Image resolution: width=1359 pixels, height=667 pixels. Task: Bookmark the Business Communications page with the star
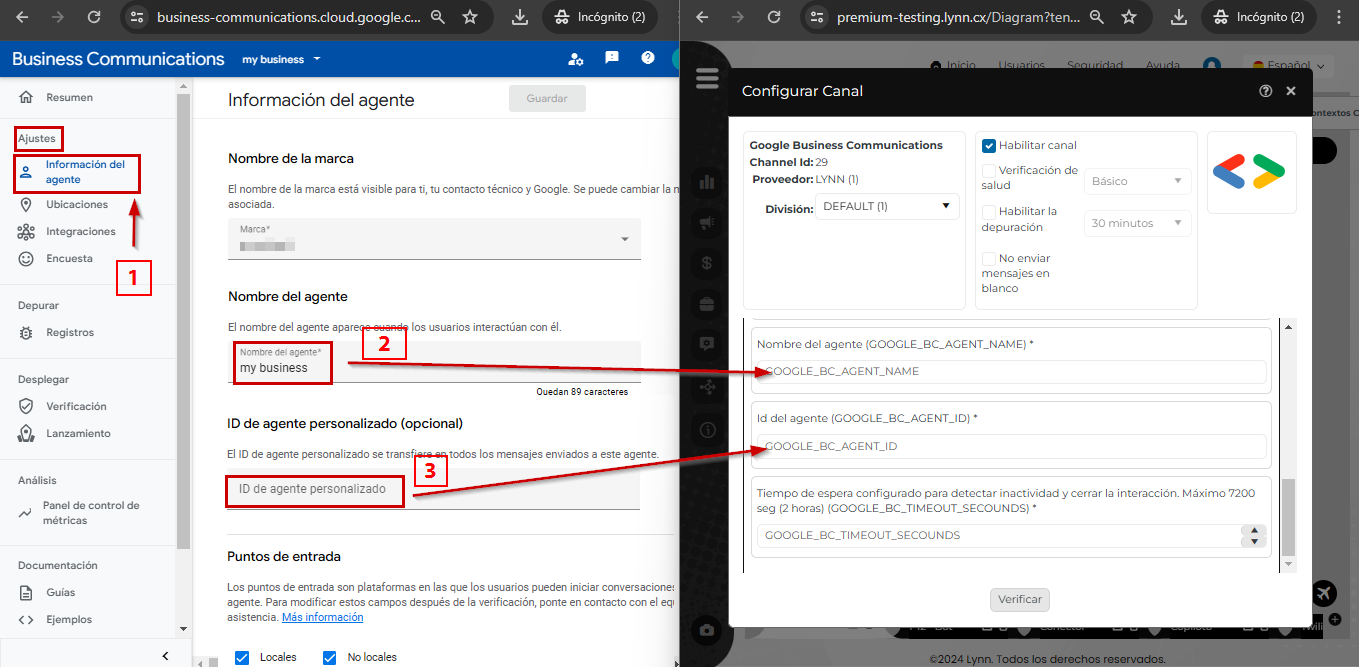pos(470,17)
